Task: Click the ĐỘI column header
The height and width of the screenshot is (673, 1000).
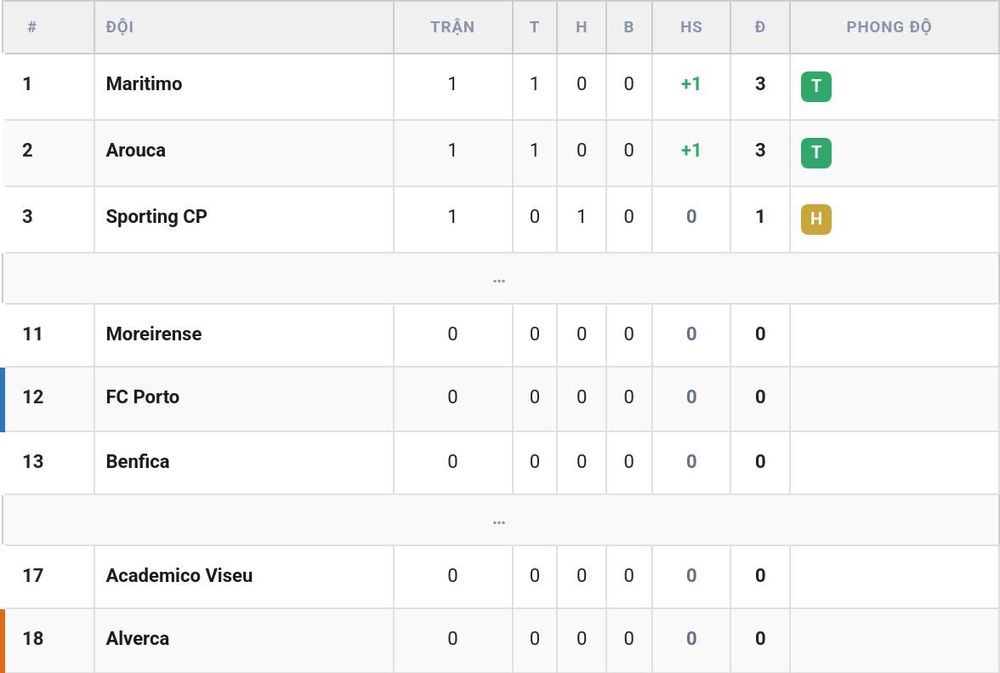Action: coord(119,27)
